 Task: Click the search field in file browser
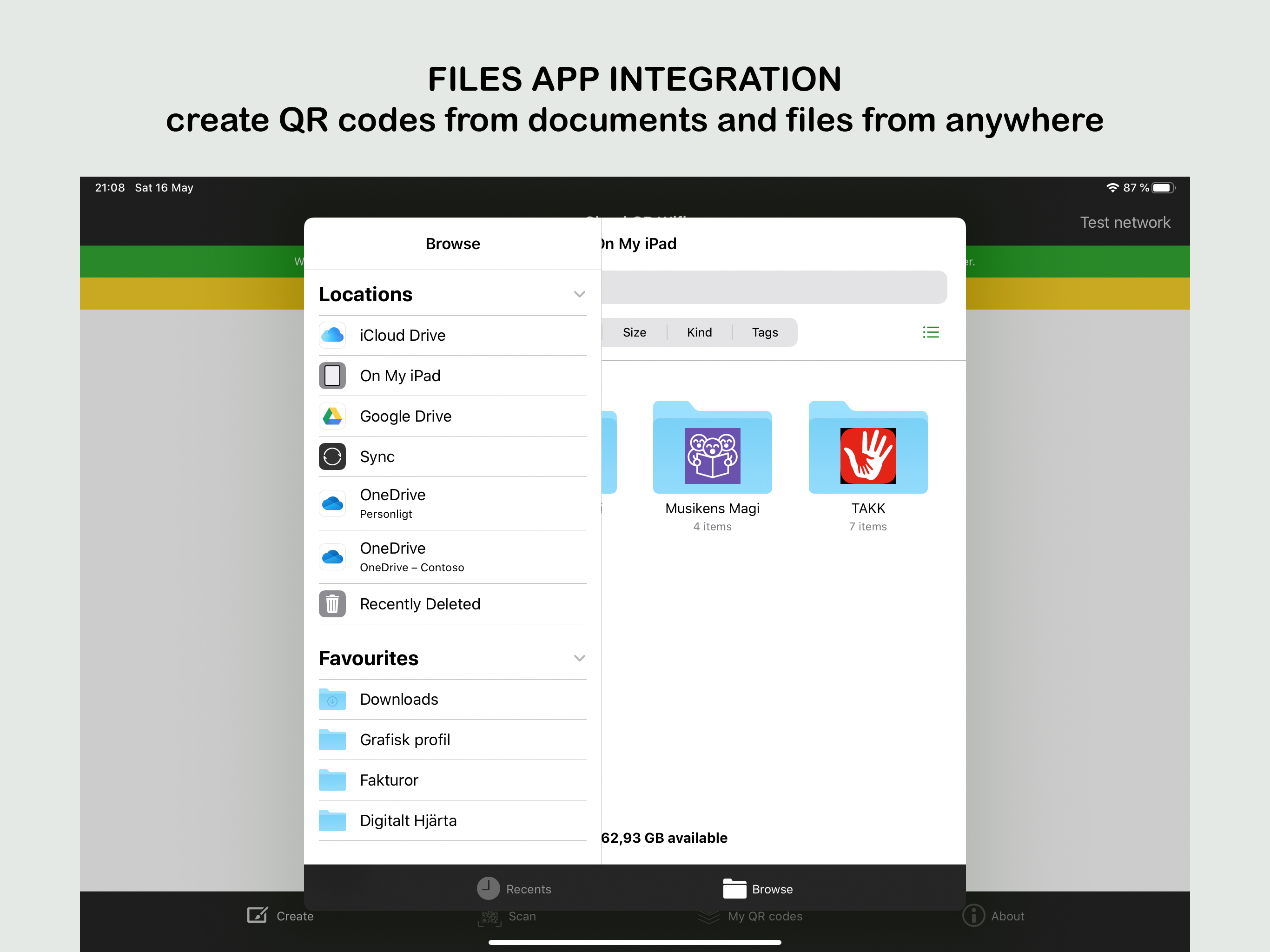pos(774,287)
